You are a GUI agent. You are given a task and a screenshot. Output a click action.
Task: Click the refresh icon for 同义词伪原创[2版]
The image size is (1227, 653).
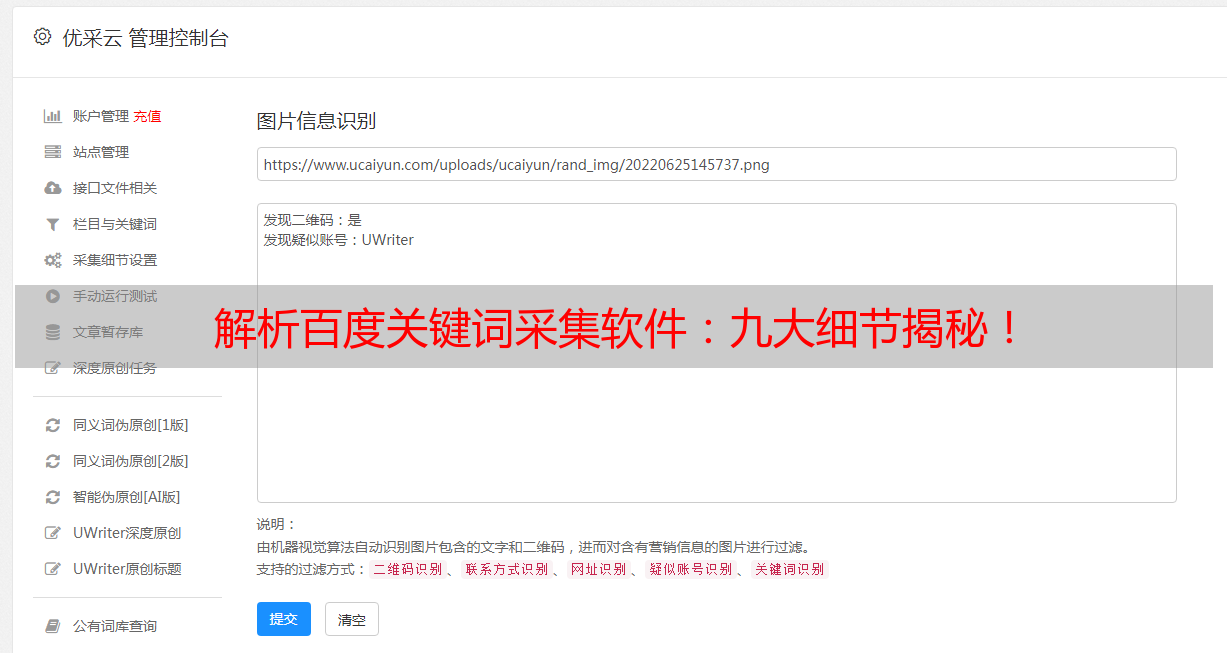pyautogui.click(x=53, y=461)
